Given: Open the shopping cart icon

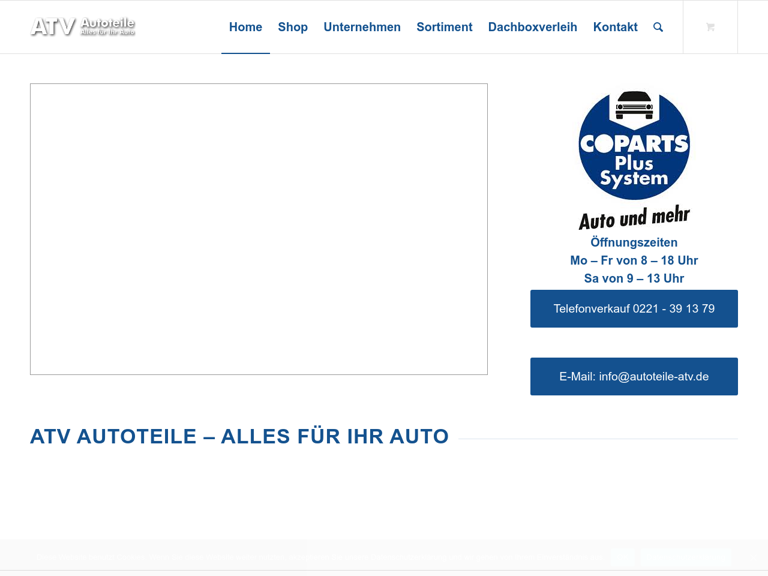Looking at the screenshot, I should coord(710,27).
